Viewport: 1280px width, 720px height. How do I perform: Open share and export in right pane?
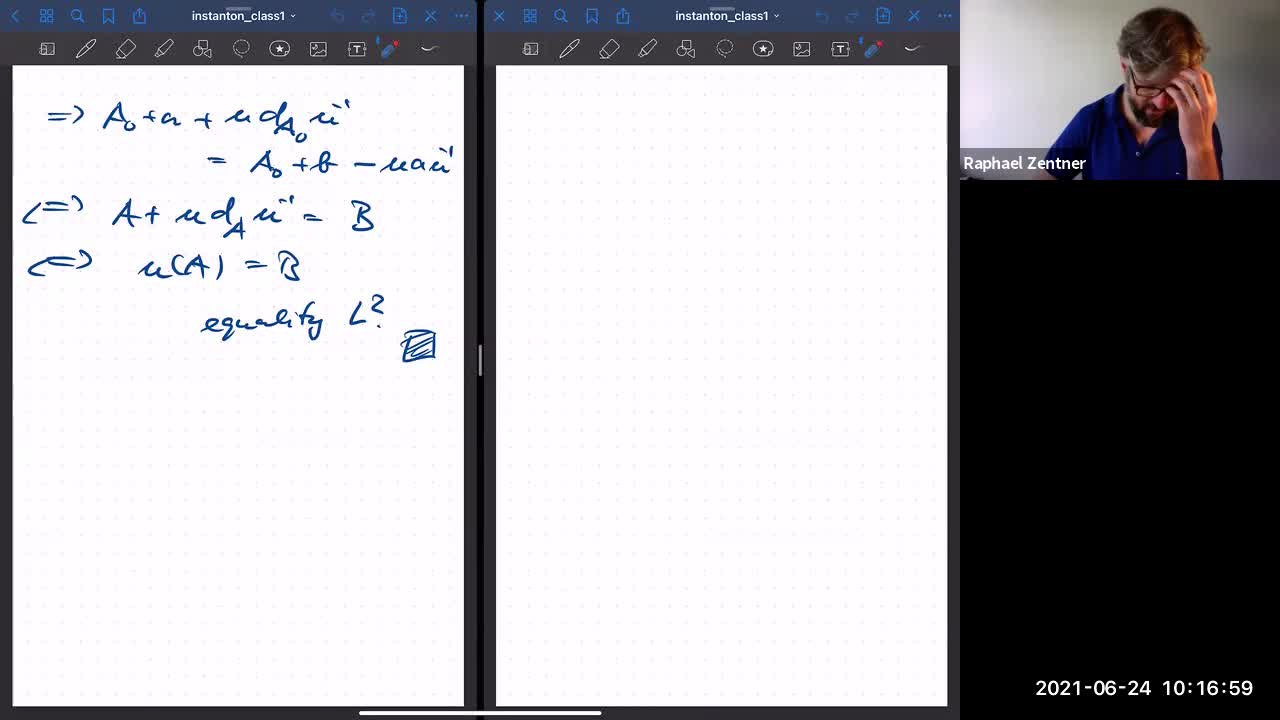[x=623, y=16]
